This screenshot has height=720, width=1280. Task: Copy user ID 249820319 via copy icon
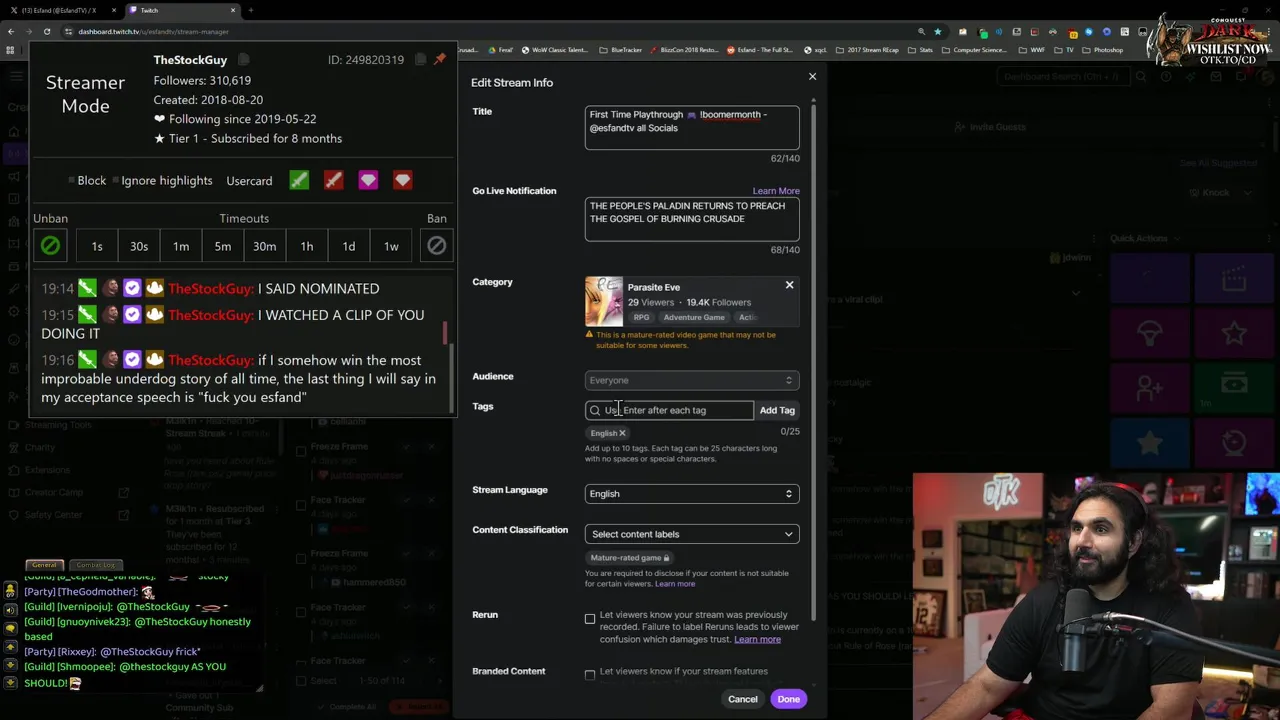(x=420, y=60)
